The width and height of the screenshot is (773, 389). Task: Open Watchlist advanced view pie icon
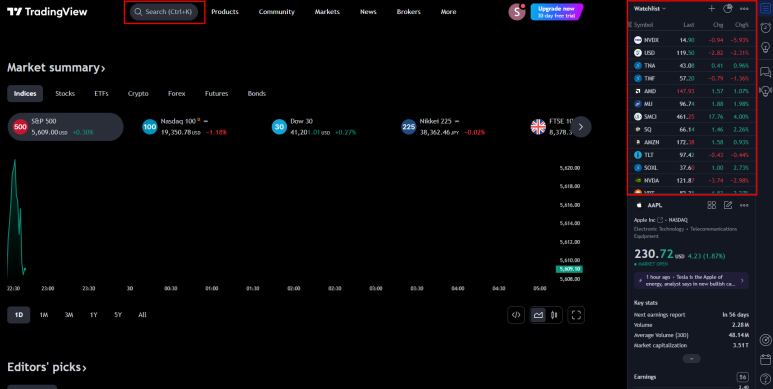[x=728, y=8]
